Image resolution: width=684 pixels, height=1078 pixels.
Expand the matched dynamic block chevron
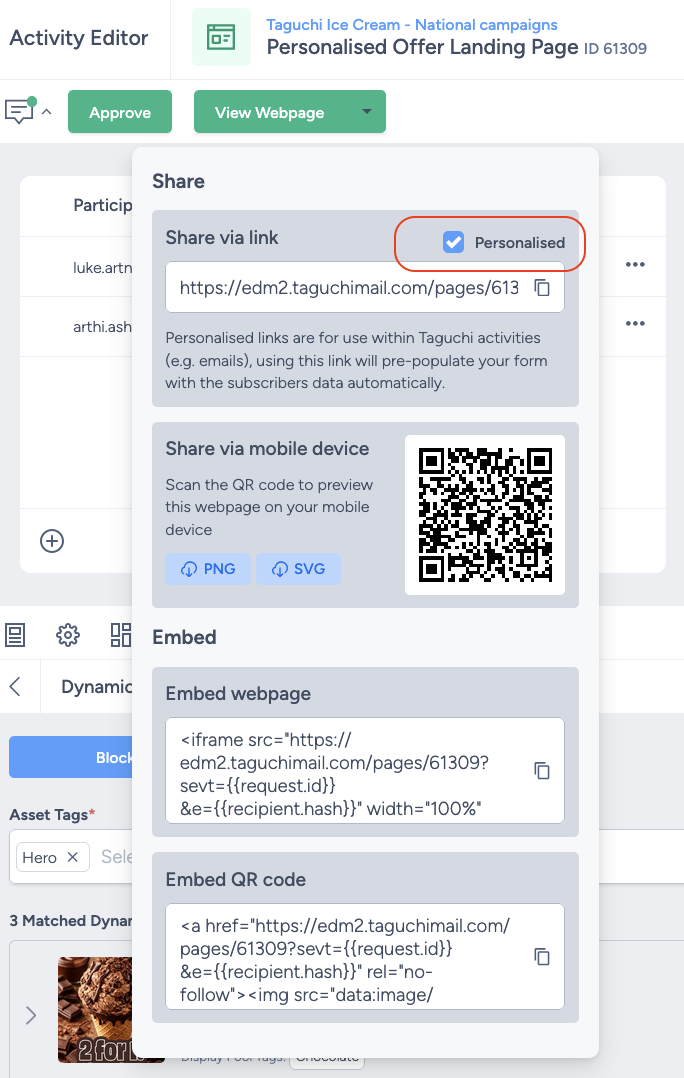[31, 1015]
